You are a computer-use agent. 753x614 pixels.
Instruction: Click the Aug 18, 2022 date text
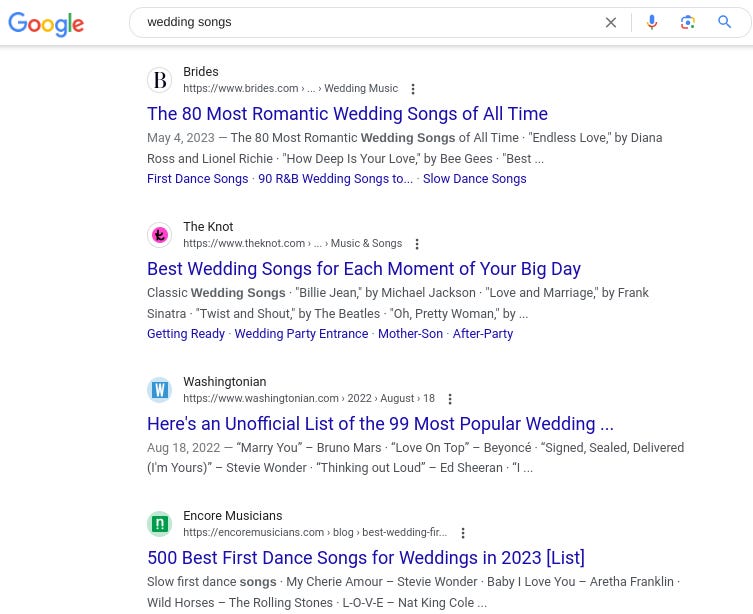click(x=183, y=448)
